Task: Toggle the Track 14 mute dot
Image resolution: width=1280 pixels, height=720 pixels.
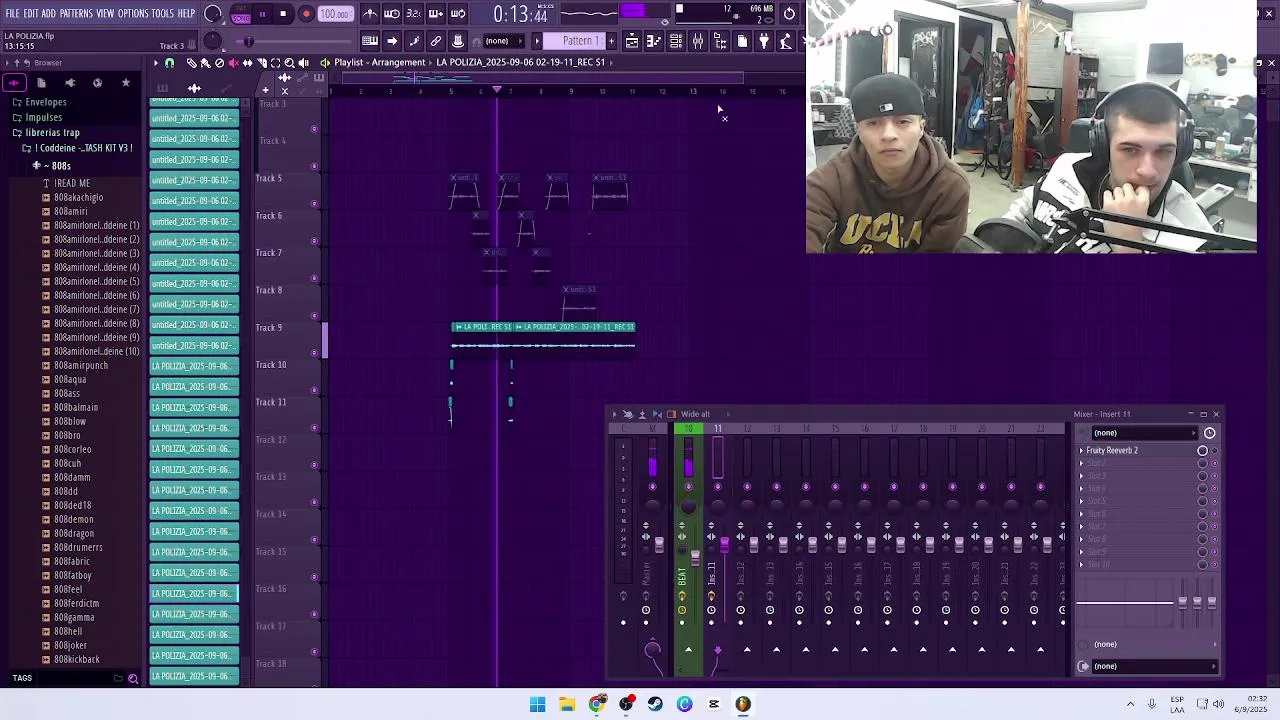Action: point(314,540)
